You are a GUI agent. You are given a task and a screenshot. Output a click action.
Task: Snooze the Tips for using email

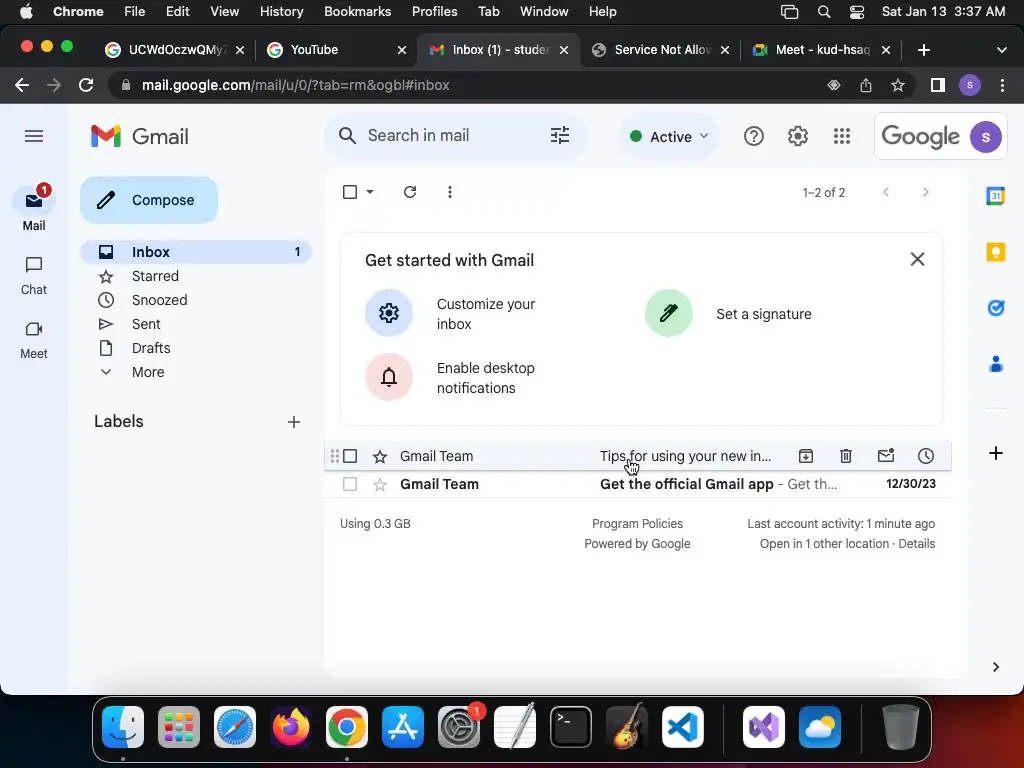[925, 456]
